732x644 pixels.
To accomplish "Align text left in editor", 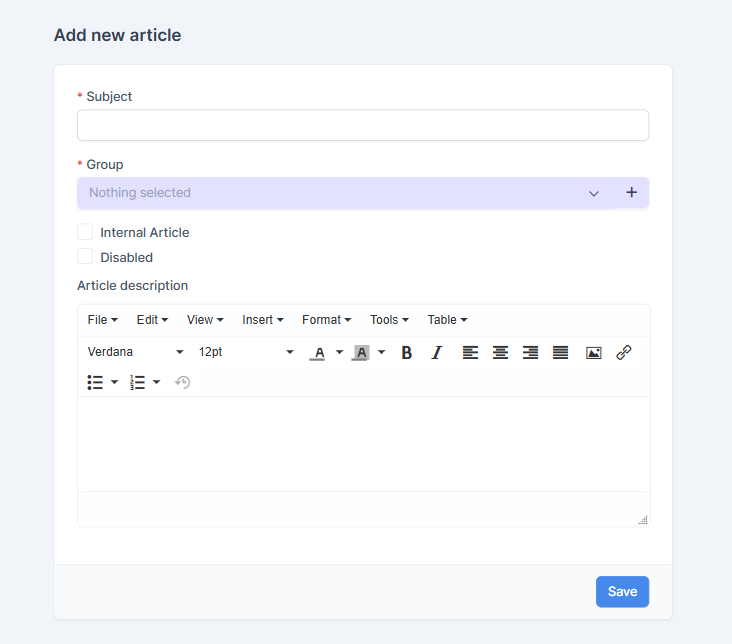I will click(x=470, y=352).
